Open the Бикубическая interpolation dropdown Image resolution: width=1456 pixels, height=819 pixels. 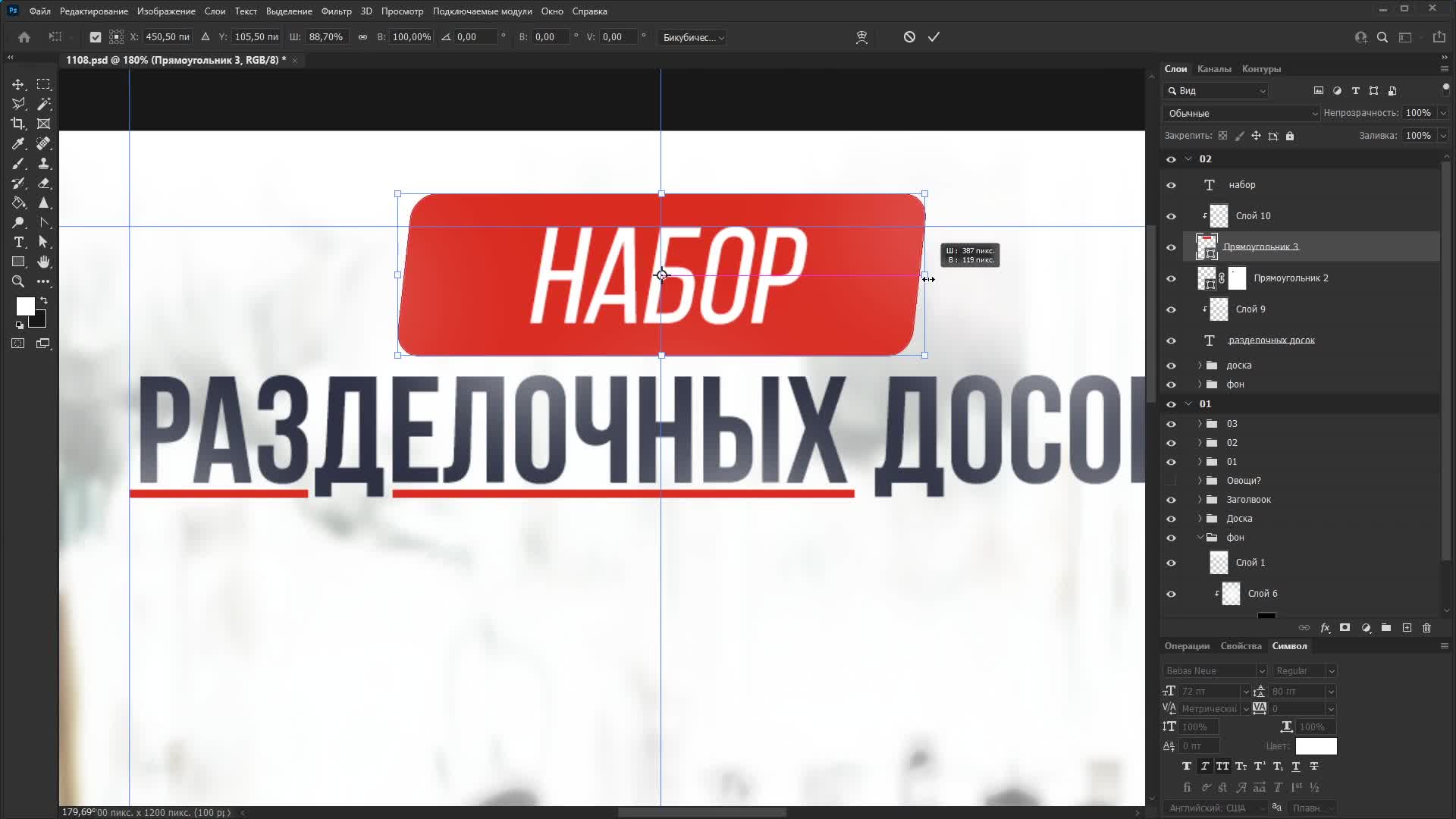tap(693, 37)
